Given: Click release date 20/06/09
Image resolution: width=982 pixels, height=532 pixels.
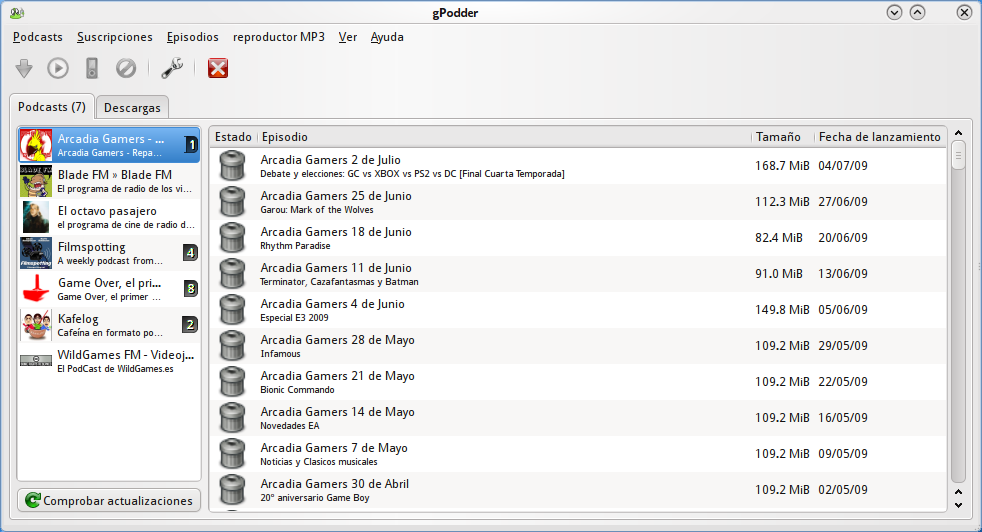Looking at the screenshot, I should [843, 238].
